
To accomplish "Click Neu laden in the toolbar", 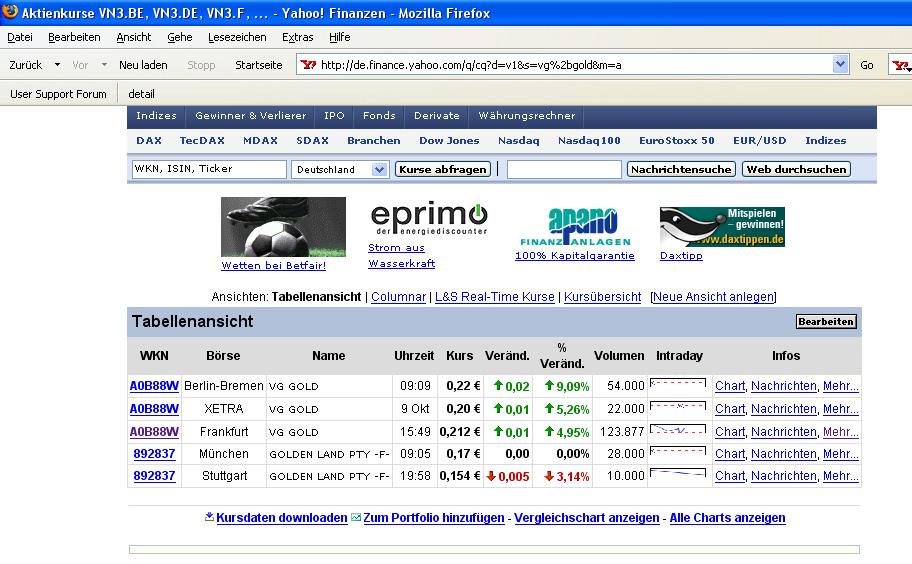I will (x=143, y=65).
